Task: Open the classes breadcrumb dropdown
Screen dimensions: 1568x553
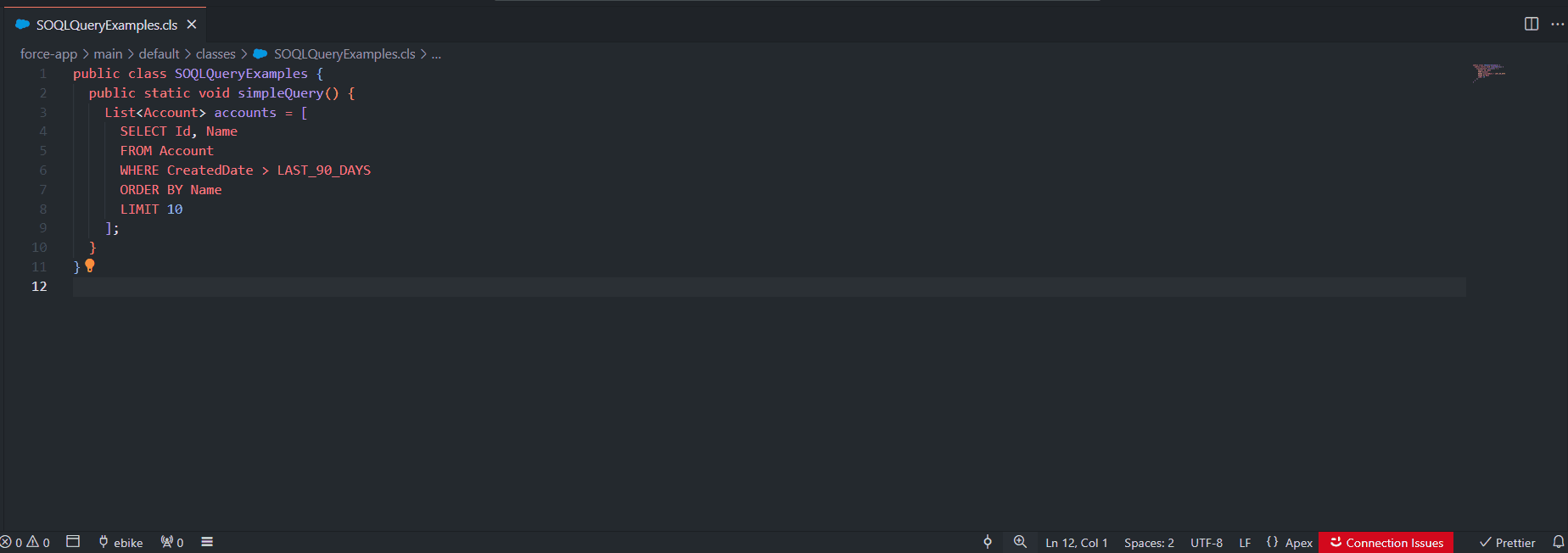Action: click(x=216, y=53)
